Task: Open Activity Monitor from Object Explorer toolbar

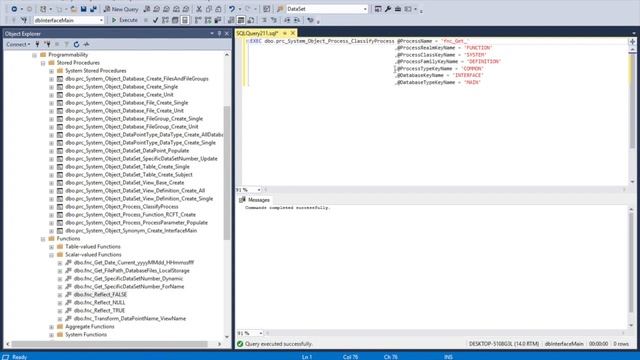Action: (87, 44)
